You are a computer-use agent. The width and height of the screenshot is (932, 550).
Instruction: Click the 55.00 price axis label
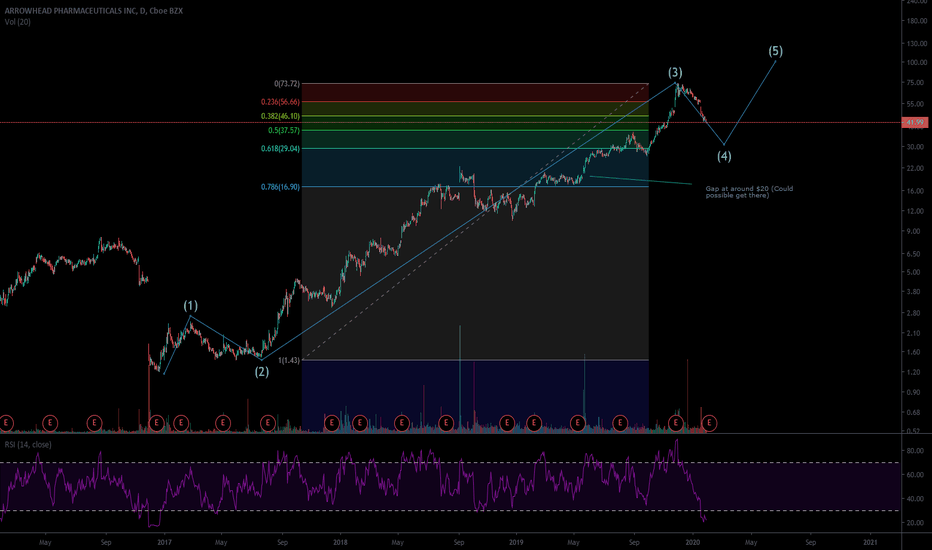click(917, 103)
